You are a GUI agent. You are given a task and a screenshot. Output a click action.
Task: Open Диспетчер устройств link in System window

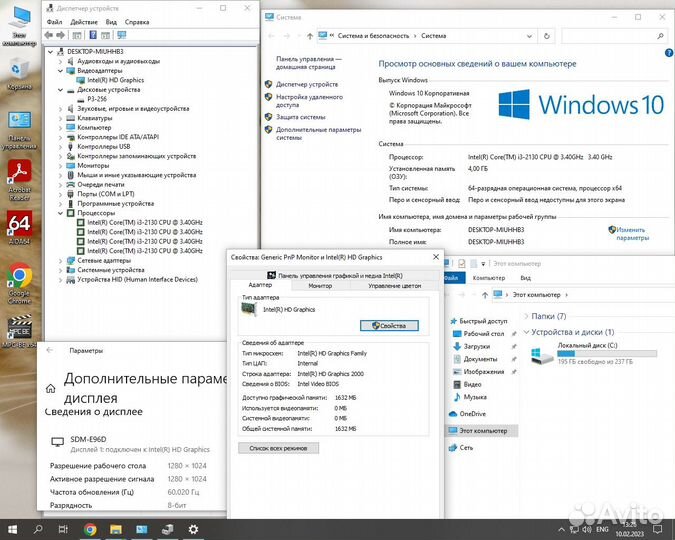coord(307,84)
